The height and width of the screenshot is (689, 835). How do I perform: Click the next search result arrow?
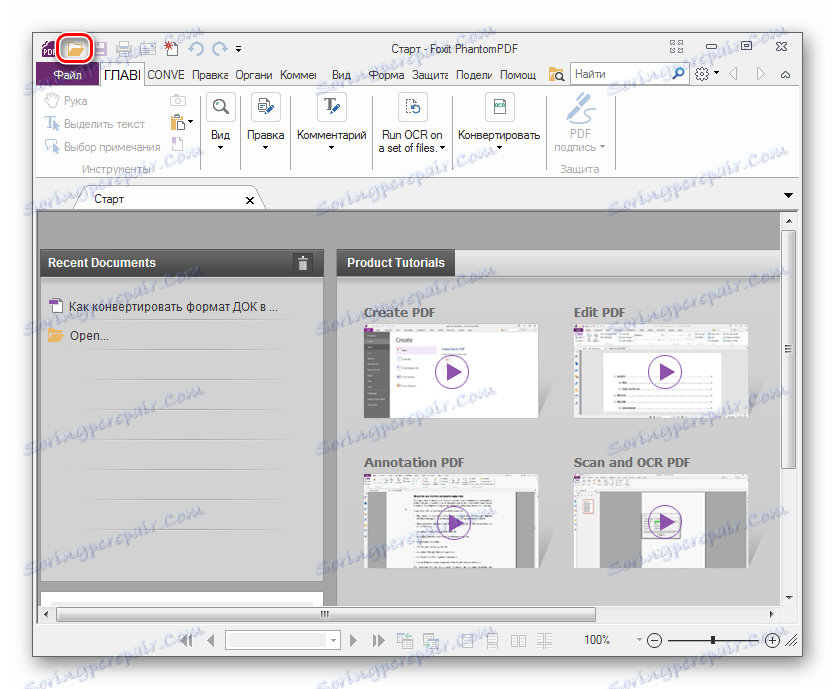point(760,74)
